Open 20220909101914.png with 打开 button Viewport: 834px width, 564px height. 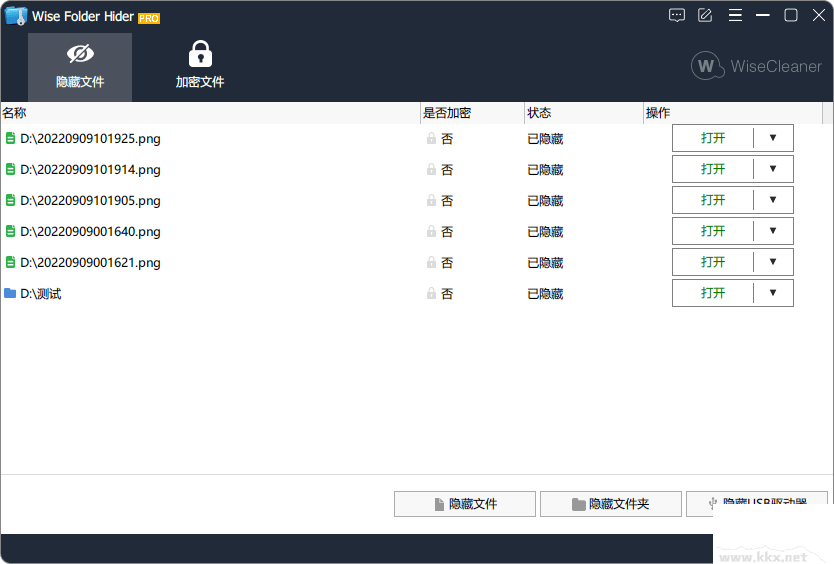(713, 169)
